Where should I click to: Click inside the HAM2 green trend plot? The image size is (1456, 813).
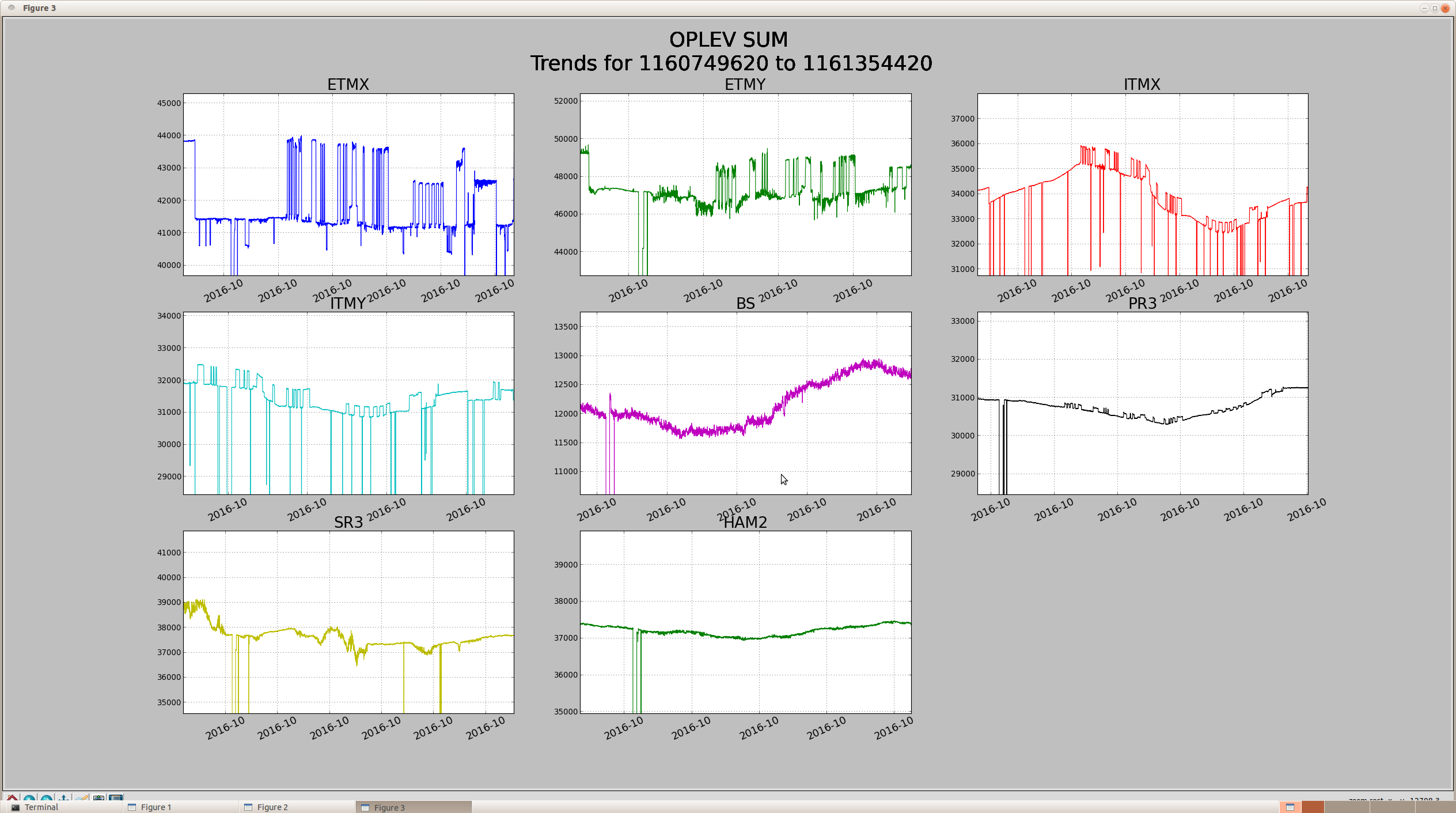pos(745,622)
